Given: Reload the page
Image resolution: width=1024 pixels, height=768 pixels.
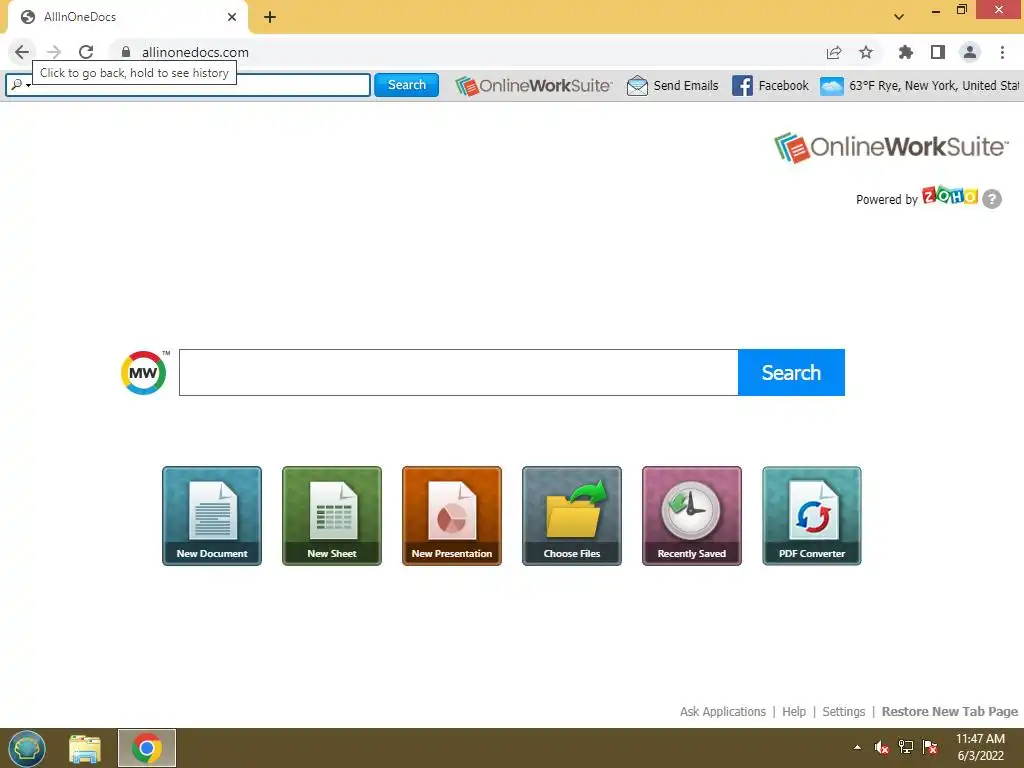Looking at the screenshot, I should (x=86, y=52).
